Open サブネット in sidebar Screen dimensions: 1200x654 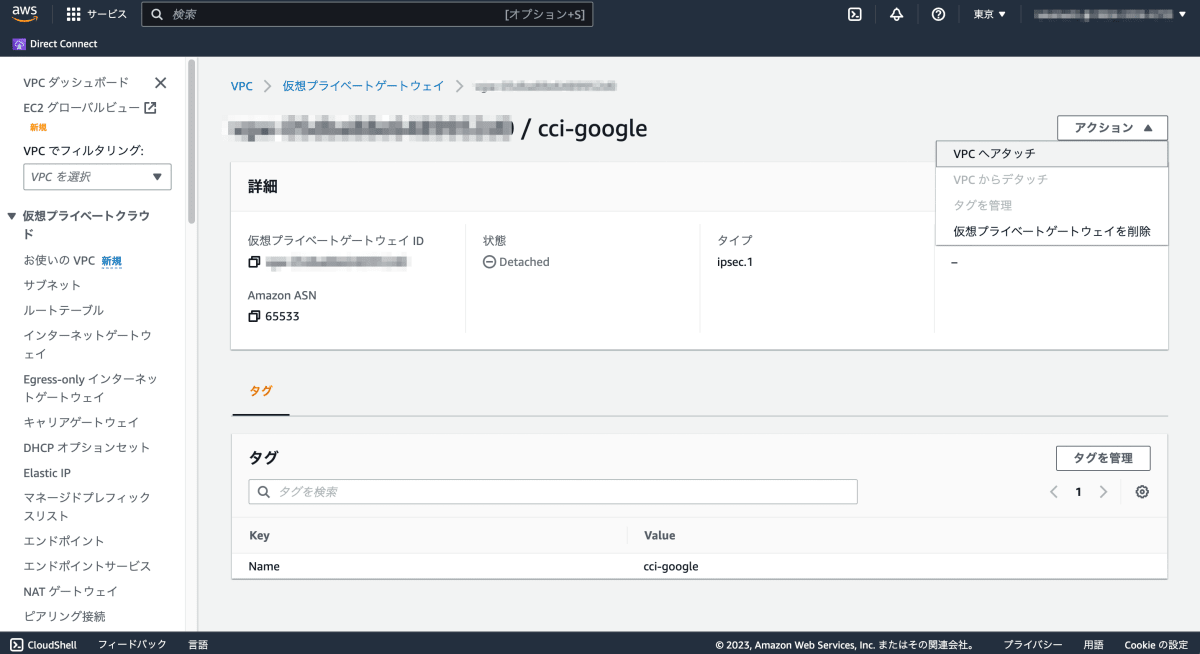[52, 285]
